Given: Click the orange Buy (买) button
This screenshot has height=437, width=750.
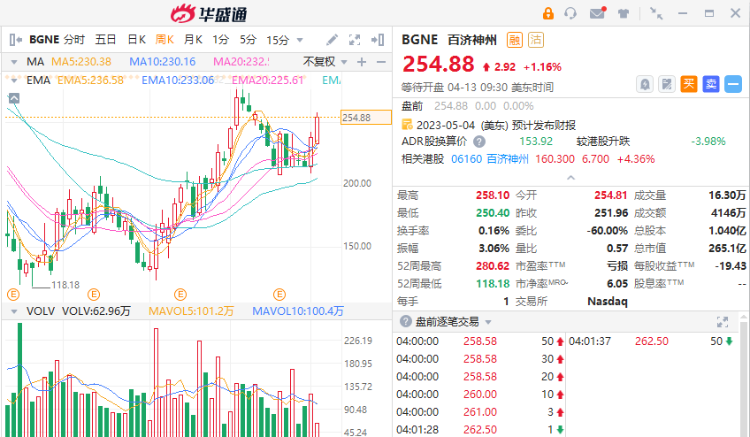Looking at the screenshot, I should click(689, 84).
